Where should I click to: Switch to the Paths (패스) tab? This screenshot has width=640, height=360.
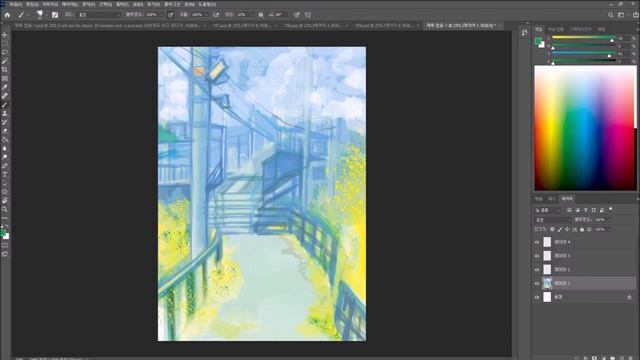click(552, 199)
